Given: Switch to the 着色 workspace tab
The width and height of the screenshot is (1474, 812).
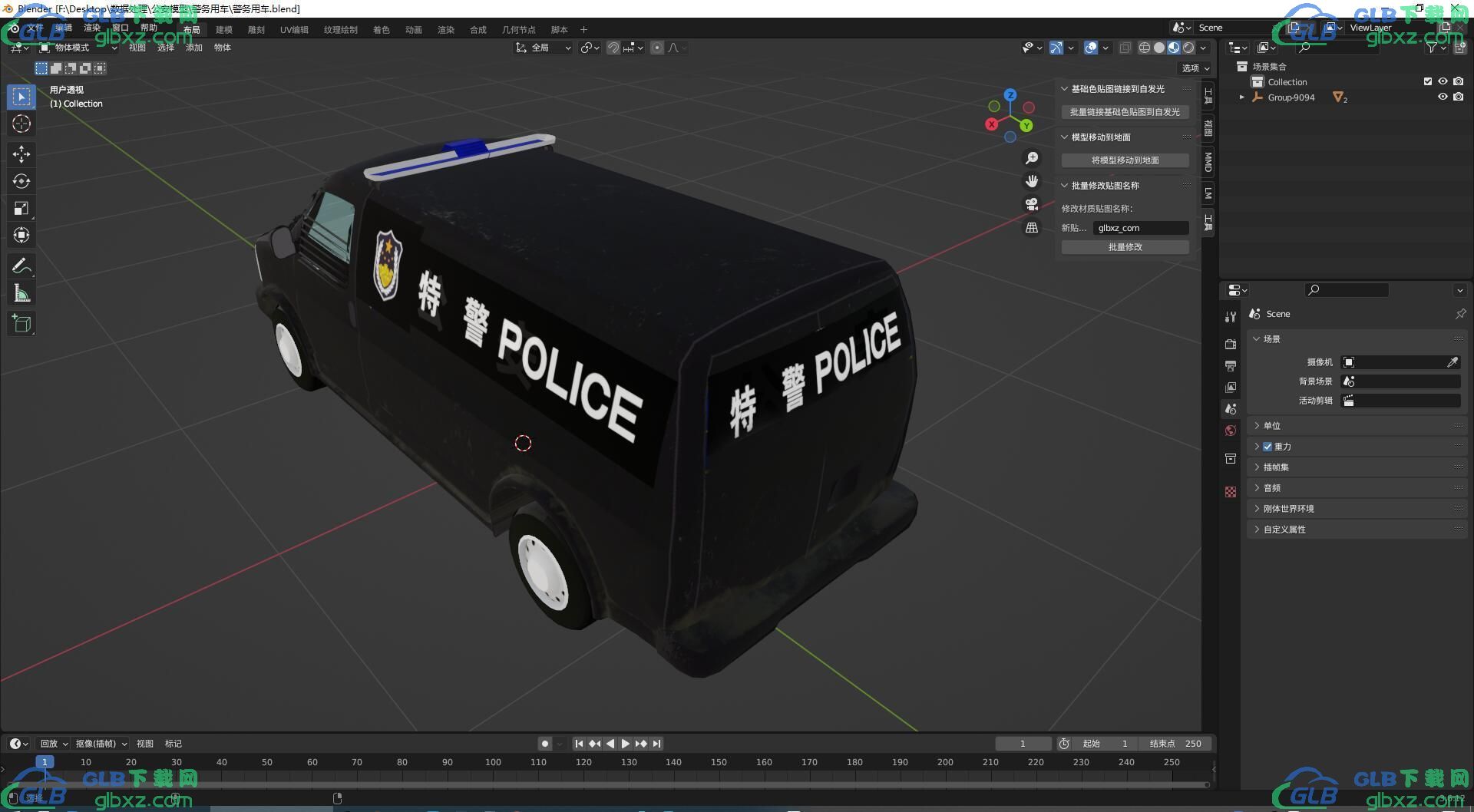Looking at the screenshot, I should click(382, 30).
